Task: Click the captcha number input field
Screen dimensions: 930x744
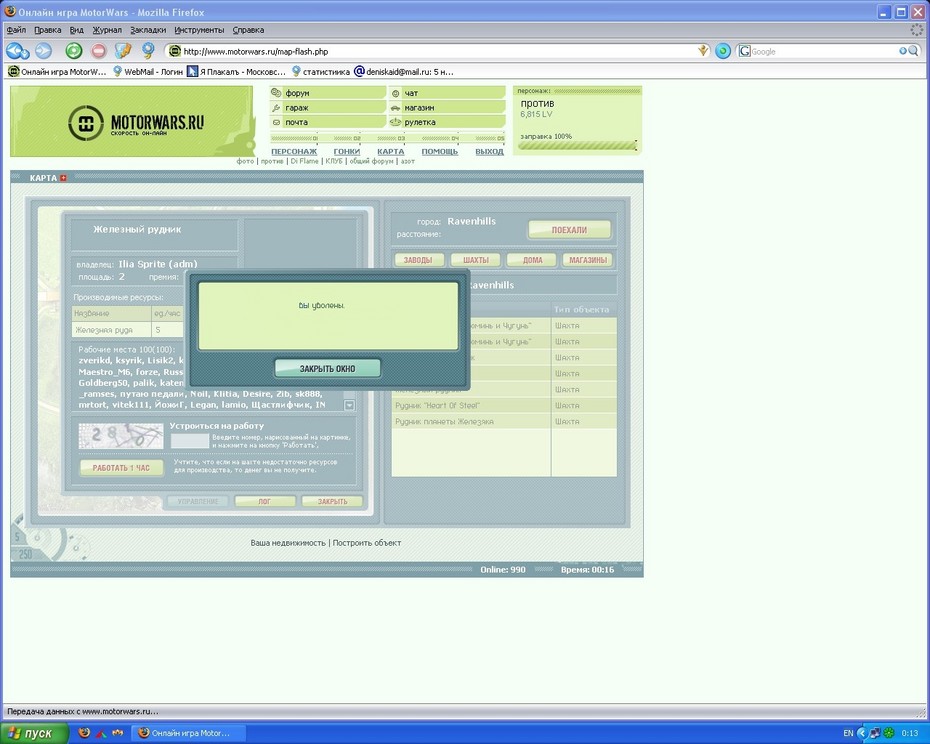Action: click(x=190, y=440)
